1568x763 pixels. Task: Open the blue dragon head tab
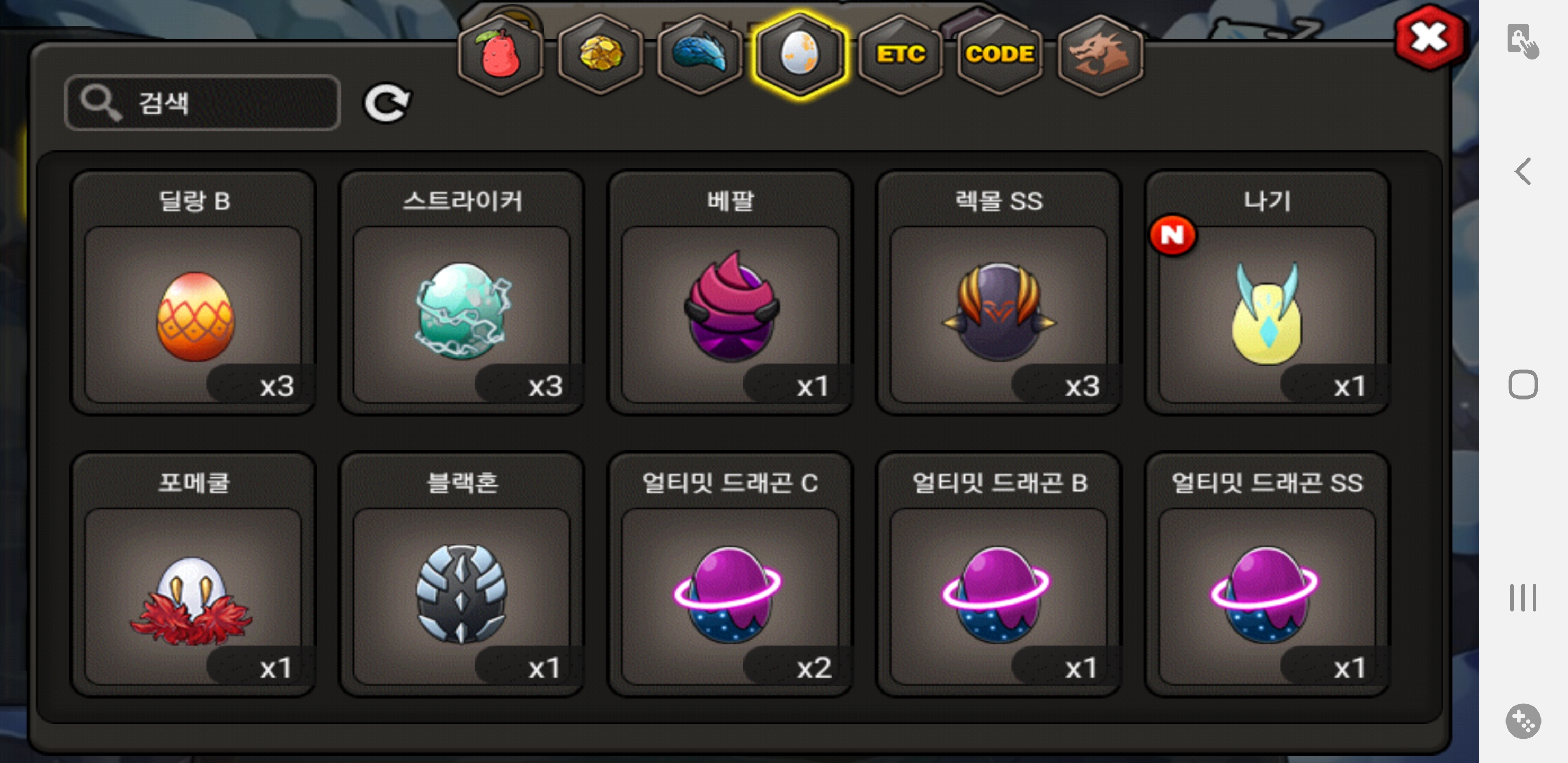(x=700, y=54)
